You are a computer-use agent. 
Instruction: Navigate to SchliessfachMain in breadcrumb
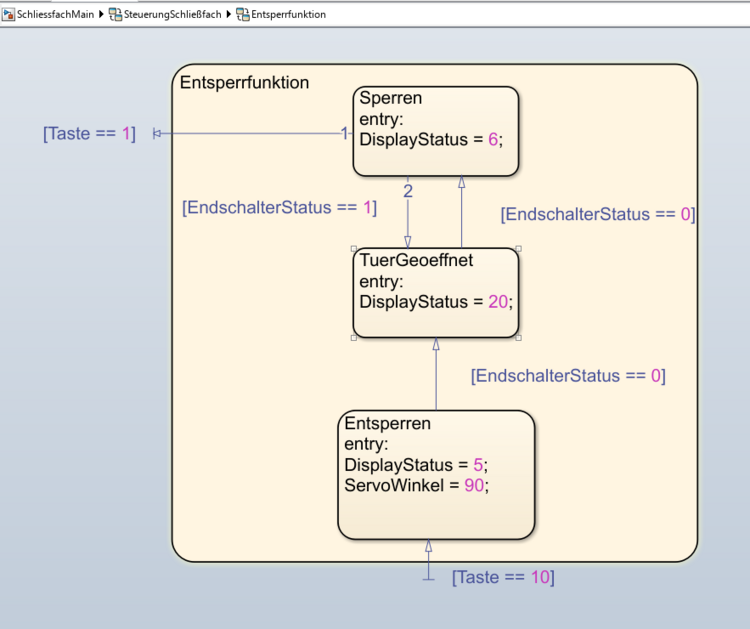point(55,15)
